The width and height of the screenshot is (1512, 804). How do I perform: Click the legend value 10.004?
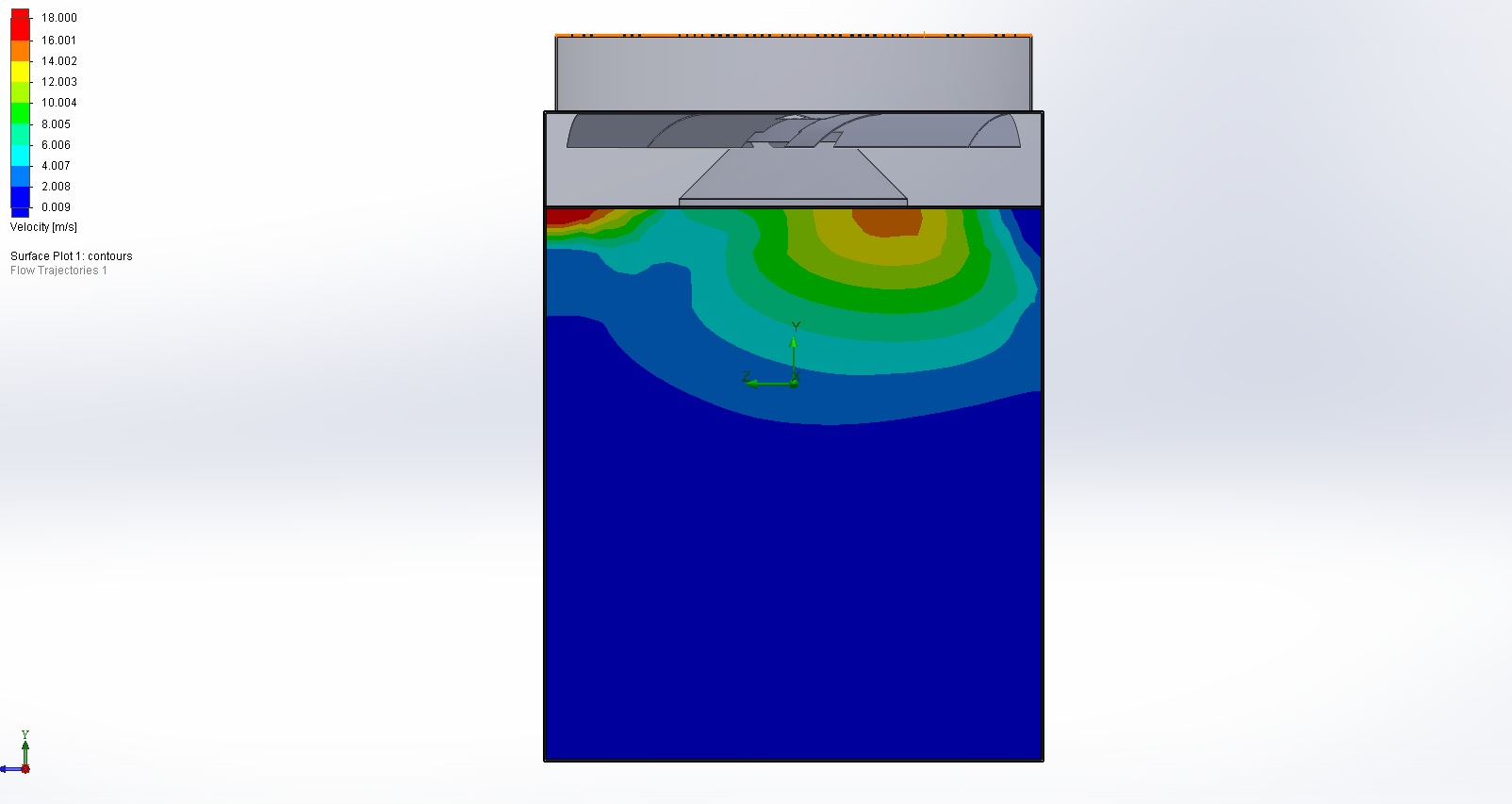59,103
